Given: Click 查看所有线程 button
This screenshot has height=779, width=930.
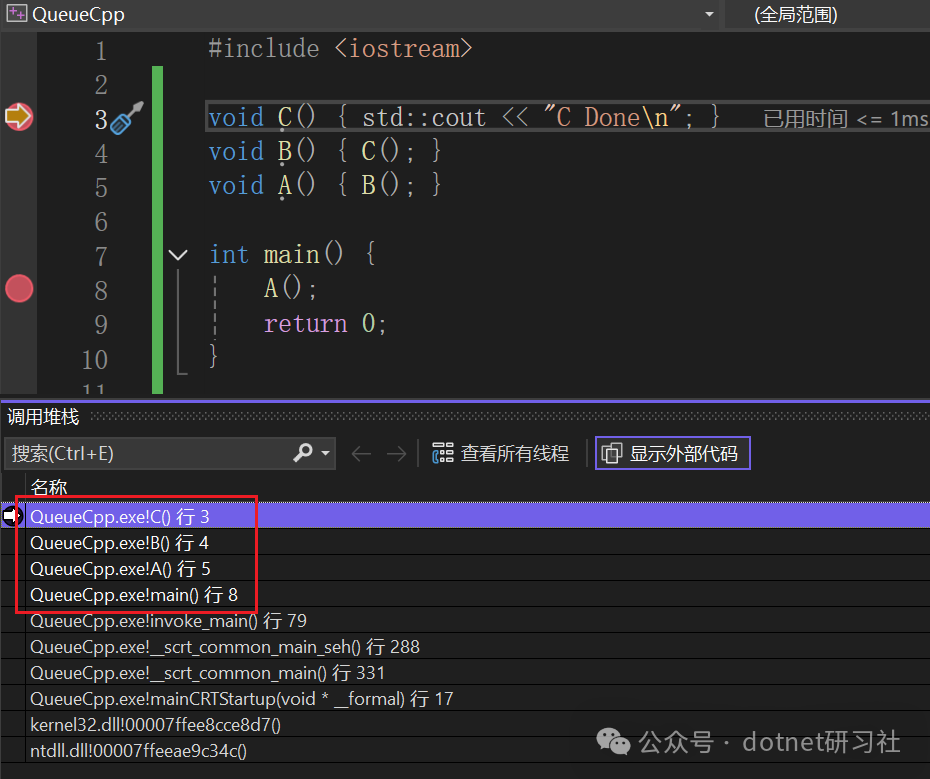Looking at the screenshot, I should click(500, 454).
